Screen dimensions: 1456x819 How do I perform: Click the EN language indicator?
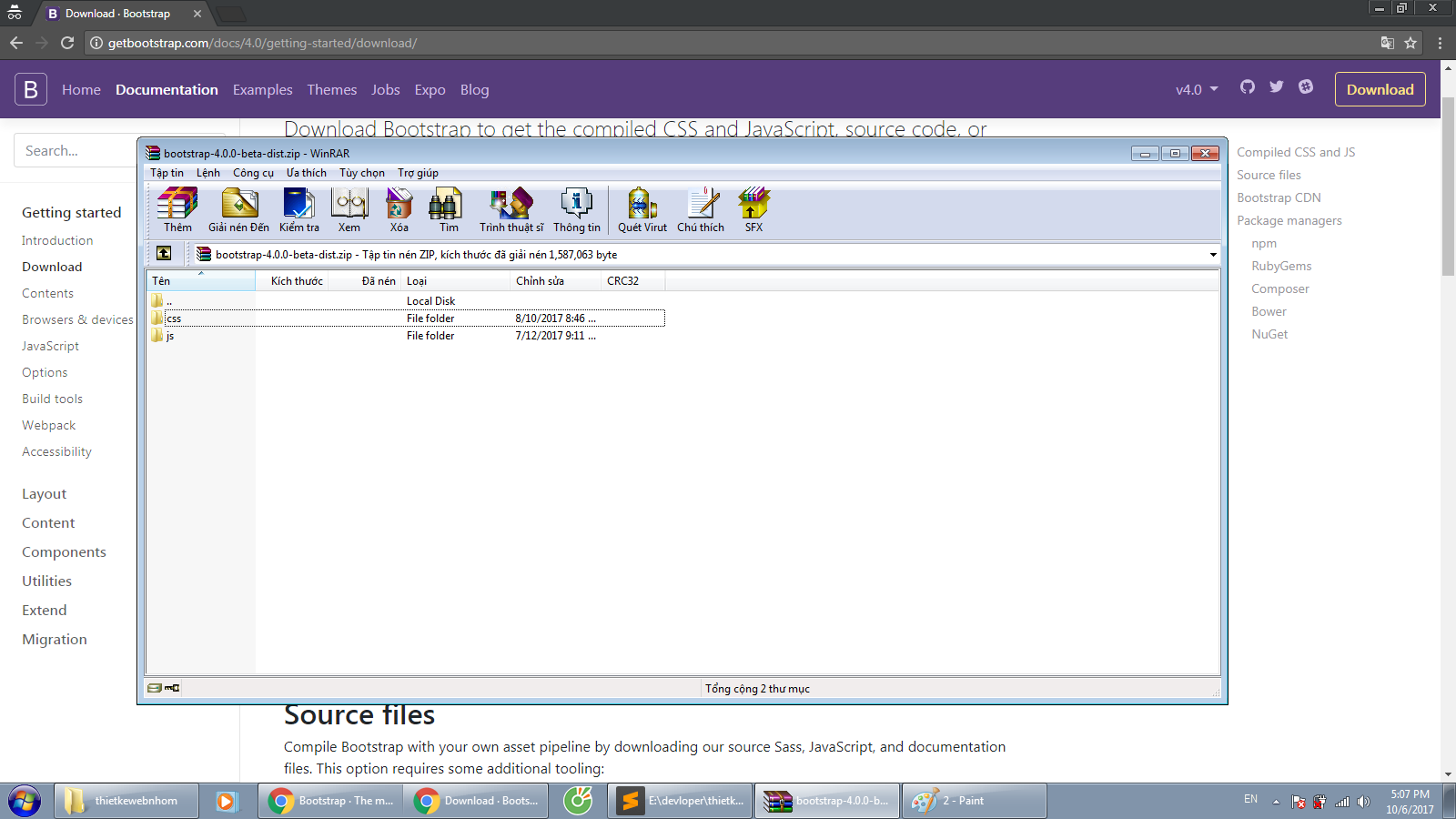coord(1250,799)
